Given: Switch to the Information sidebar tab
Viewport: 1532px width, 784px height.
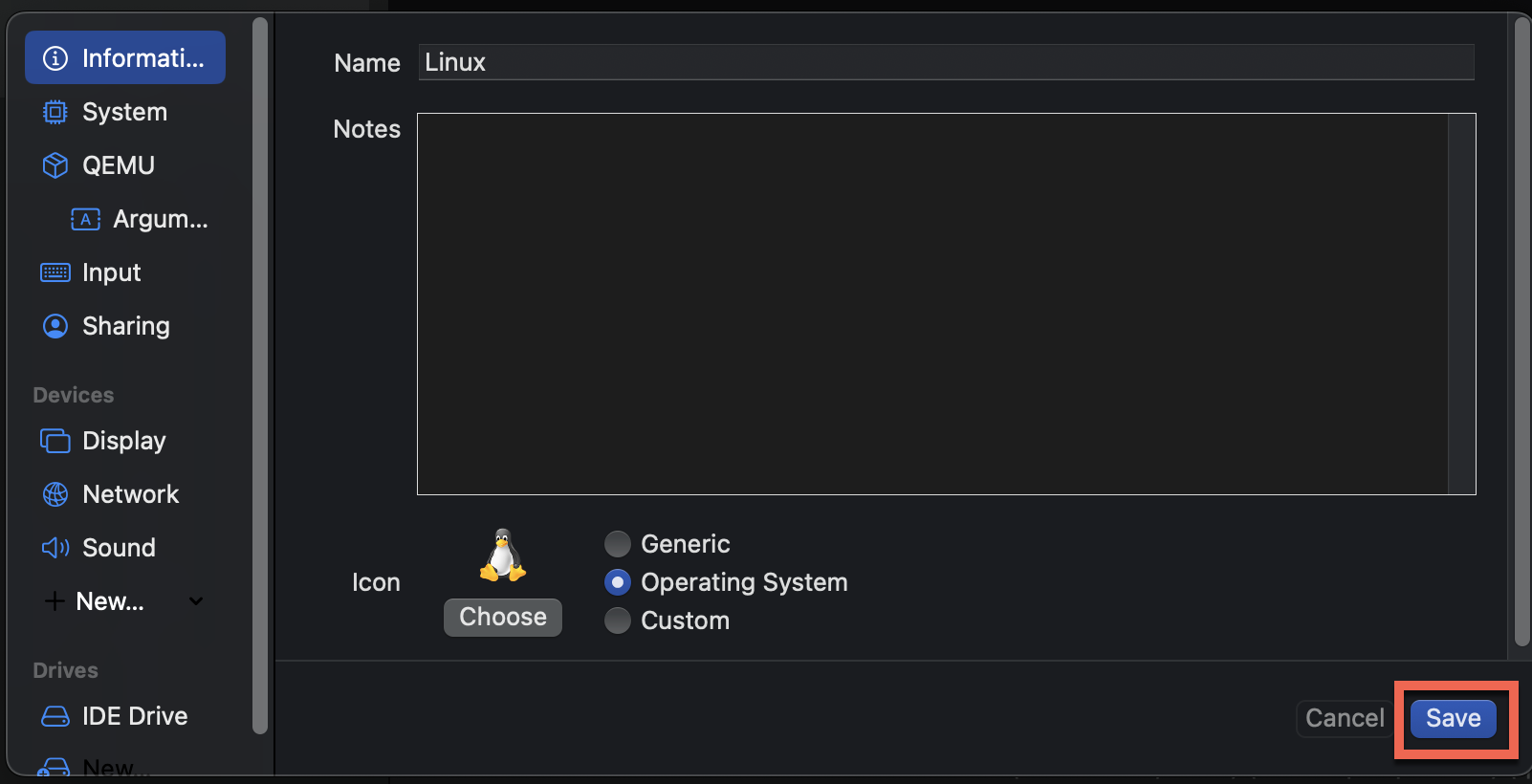Looking at the screenshot, I should [x=125, y=57].
